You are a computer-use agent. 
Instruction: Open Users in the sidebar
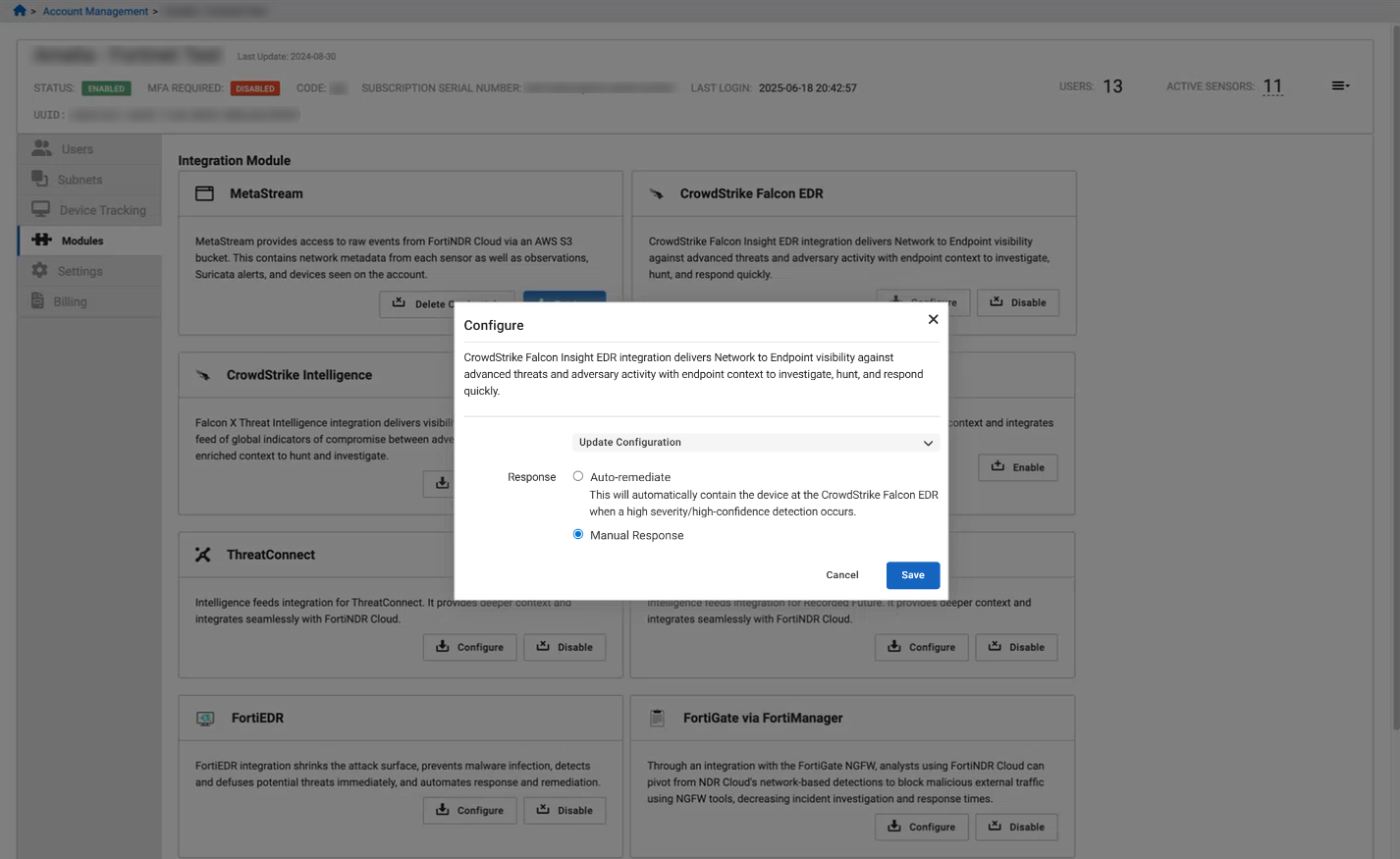click(x=89, y=149)
